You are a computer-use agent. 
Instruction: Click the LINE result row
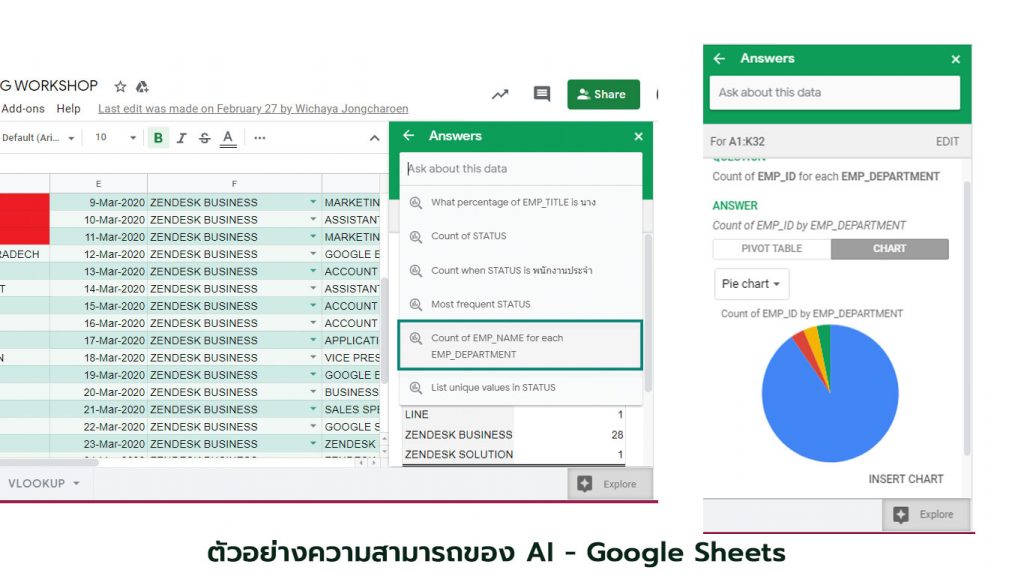(x=513, y=415)
